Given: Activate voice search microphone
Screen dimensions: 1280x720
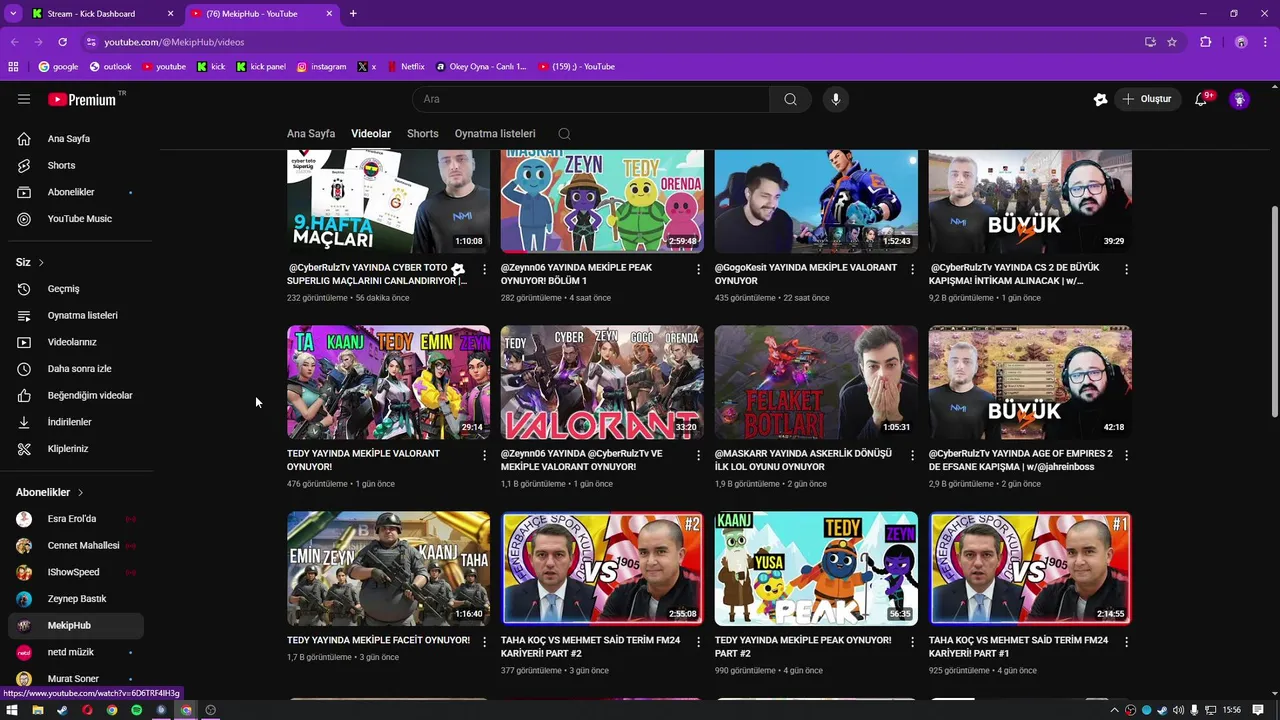Looking at the screenshot, I should pyautogui.click(x=836, y=99).
